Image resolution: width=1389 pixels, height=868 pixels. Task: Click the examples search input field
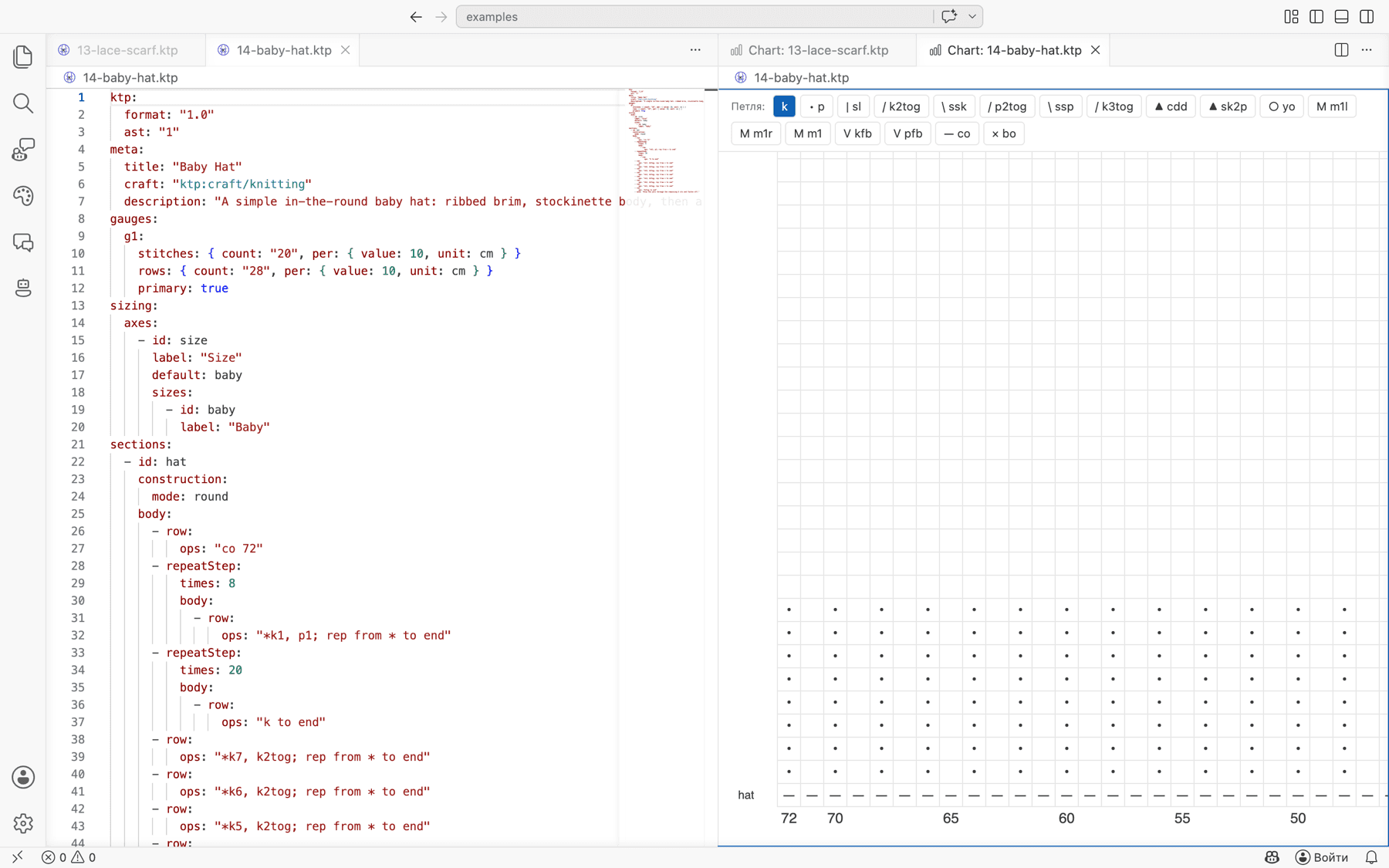point(694,16)
